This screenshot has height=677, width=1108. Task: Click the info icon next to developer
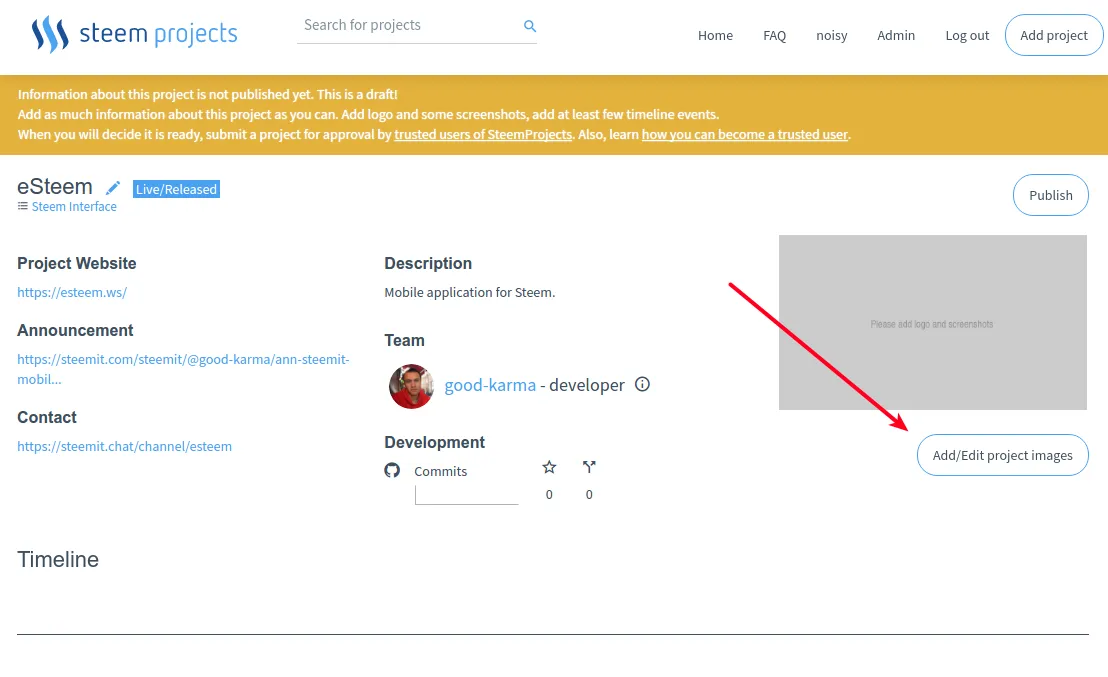[x=642, y=384]
